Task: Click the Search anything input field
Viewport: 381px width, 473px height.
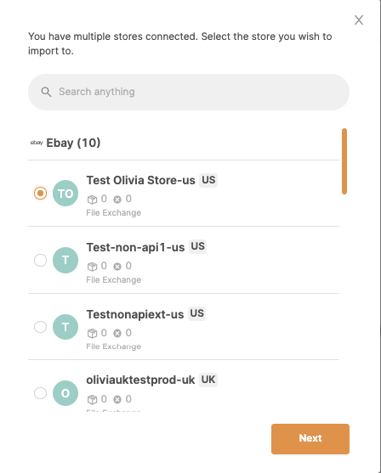Action: tap(189, 92)
